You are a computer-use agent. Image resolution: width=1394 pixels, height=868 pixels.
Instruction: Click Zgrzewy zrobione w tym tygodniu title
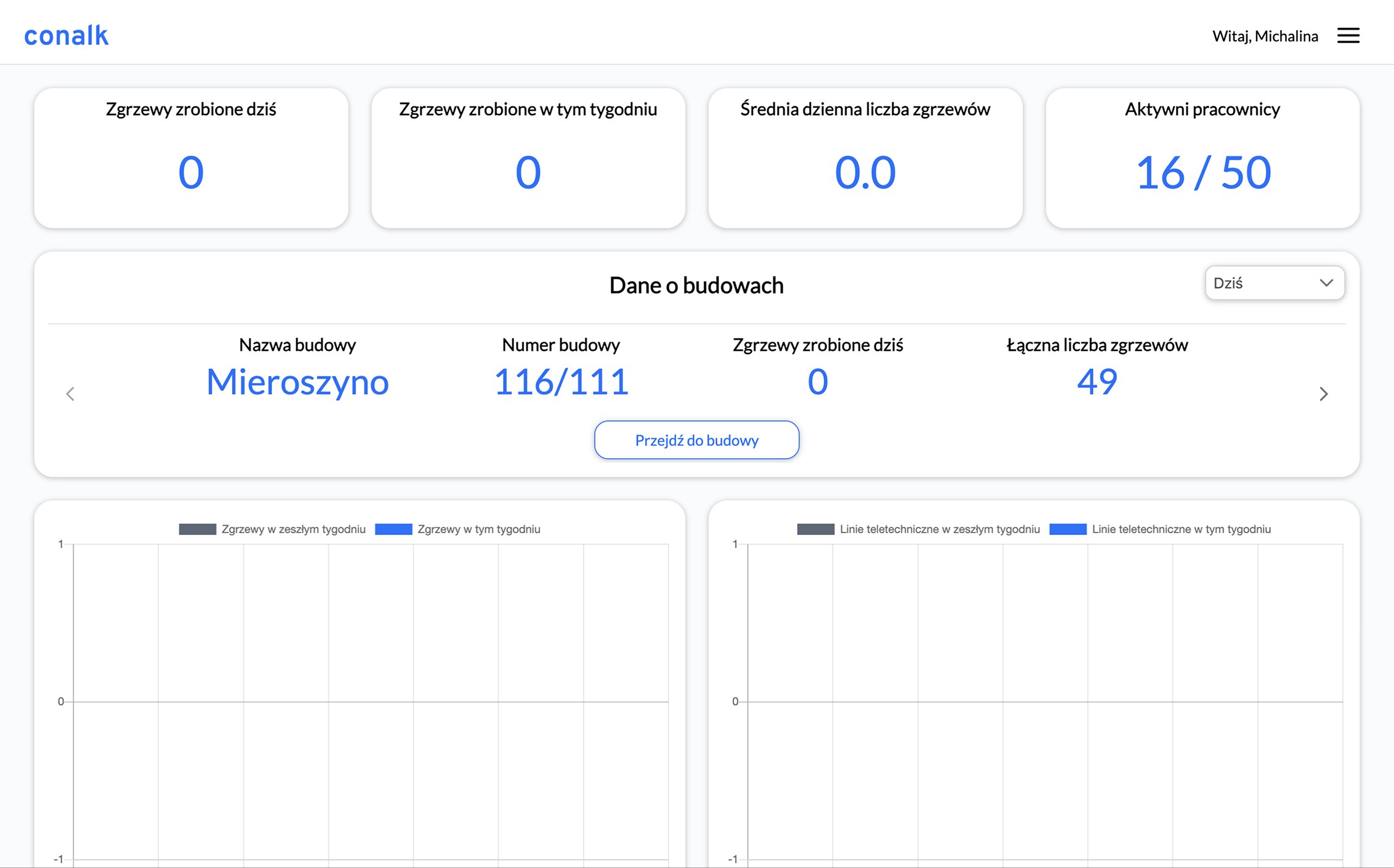pos(528,110)
